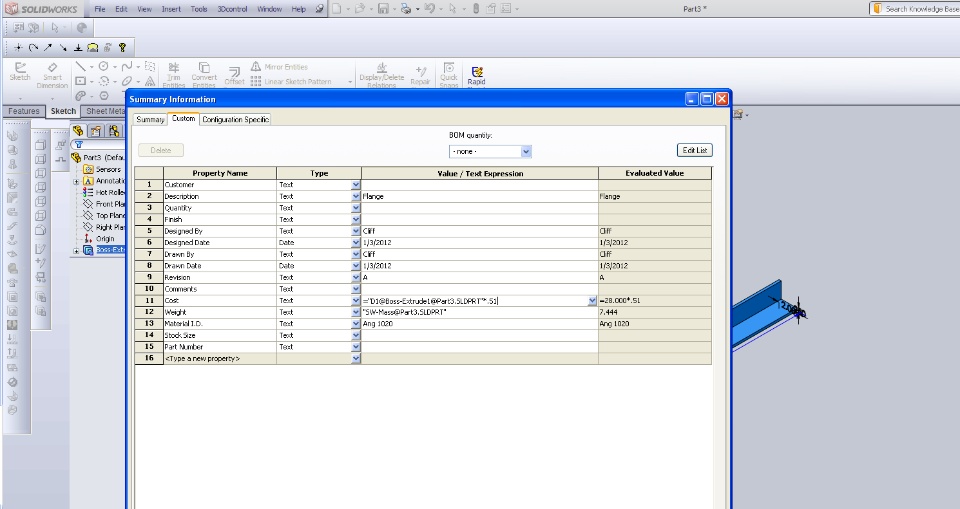Open Type dropdown for Part Number row
Screen dimensions: 960x509
tap(356, 347)
